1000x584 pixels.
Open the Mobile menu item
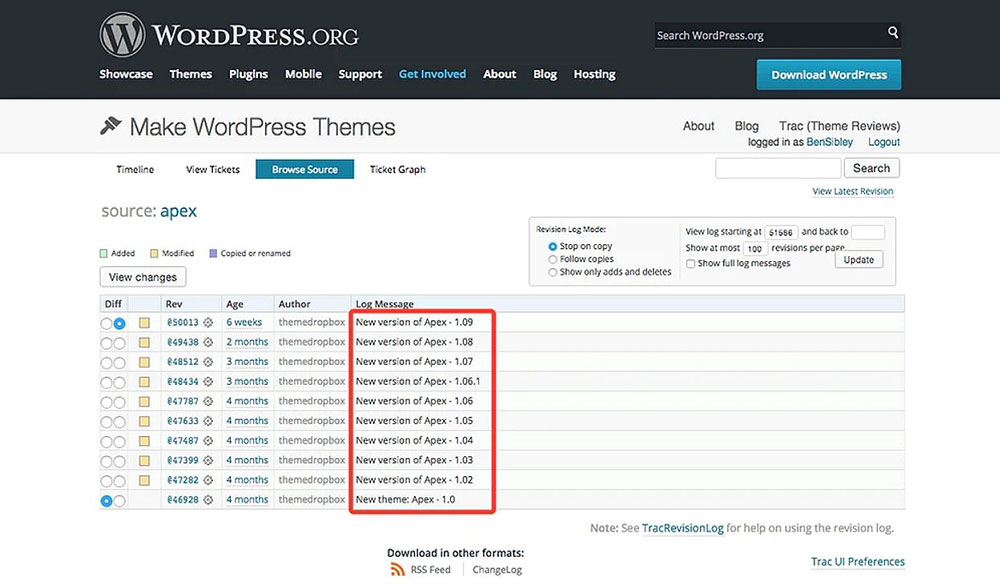pyautogui.click(x=303, y=74)
